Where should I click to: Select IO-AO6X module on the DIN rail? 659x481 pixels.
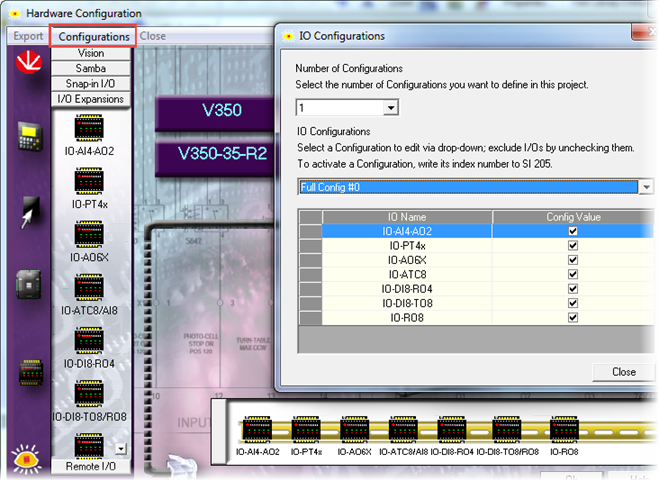point(355,430)
